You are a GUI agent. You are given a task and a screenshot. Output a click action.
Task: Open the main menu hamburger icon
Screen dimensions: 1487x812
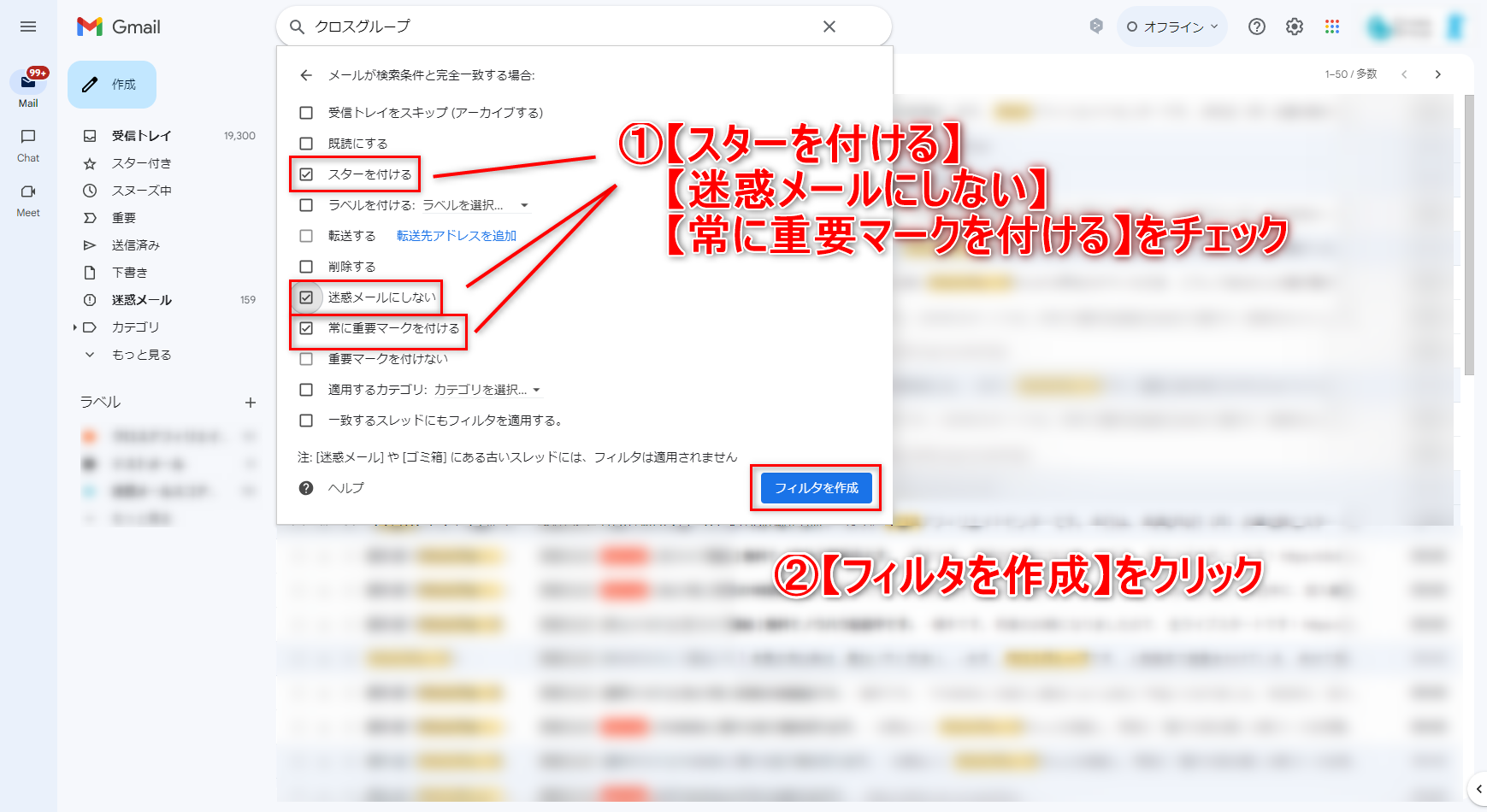pos(28,26)
